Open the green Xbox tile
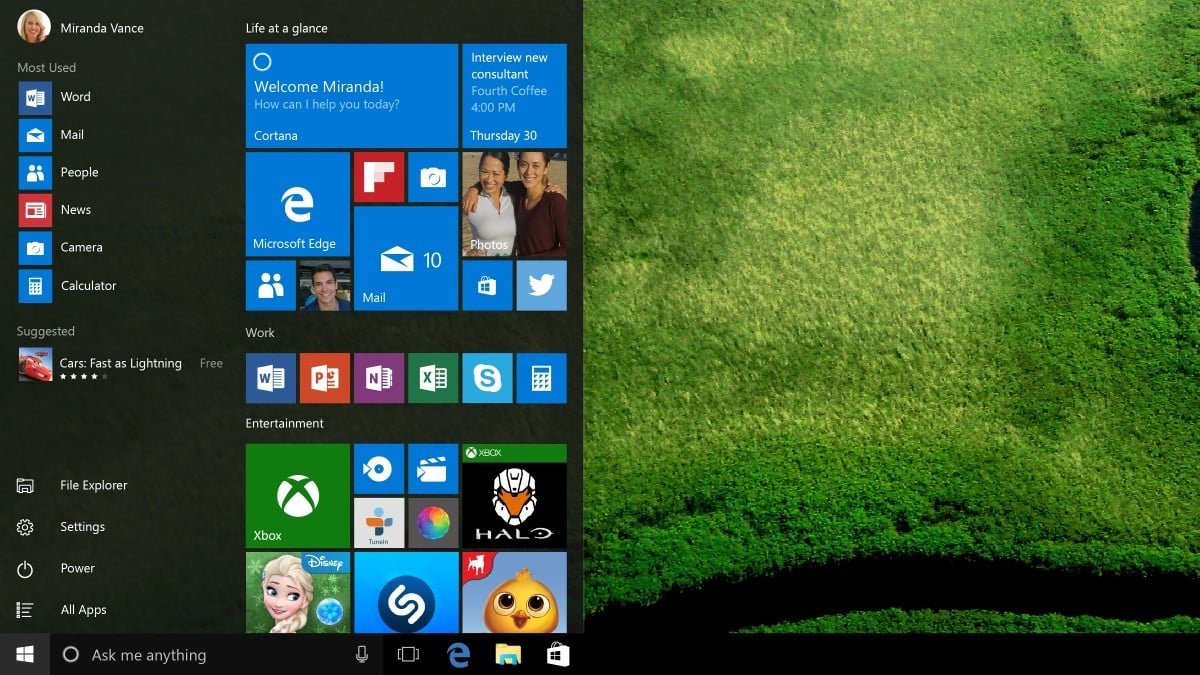 click(x=298, y=496)
